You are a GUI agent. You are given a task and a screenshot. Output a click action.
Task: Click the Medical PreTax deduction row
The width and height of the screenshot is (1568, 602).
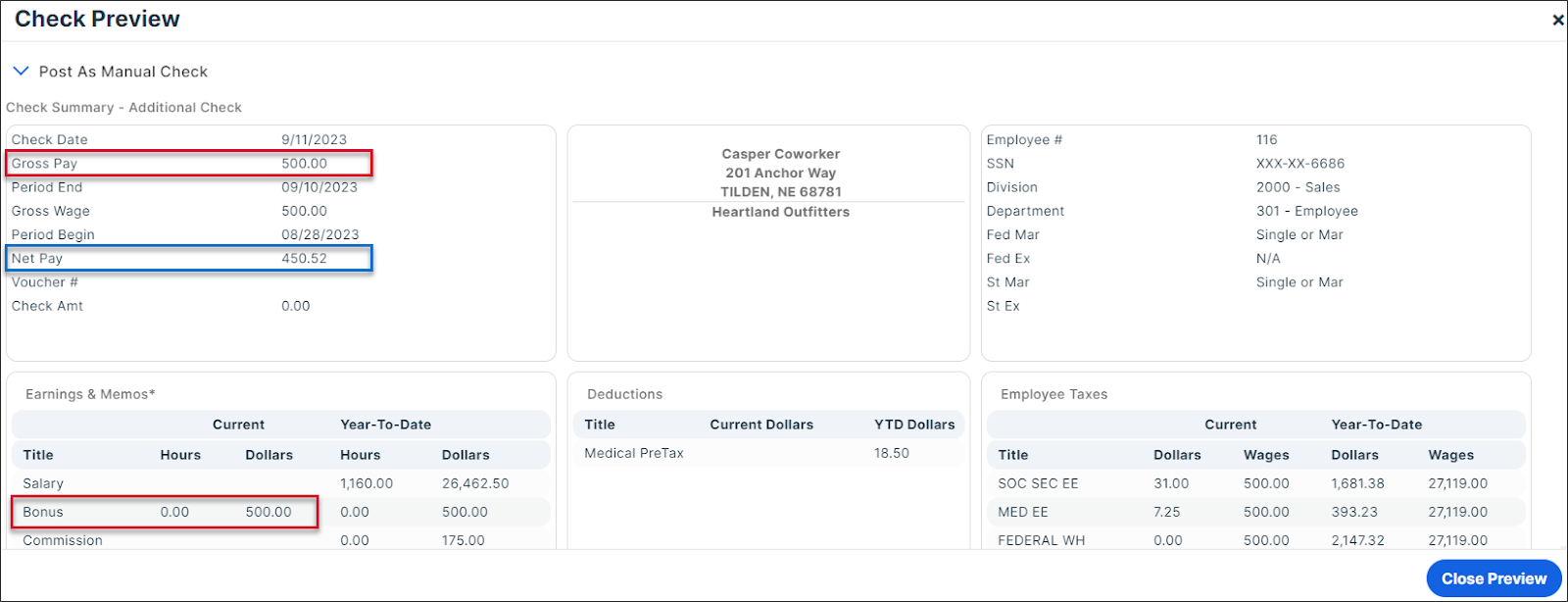(x=769, y=453)
